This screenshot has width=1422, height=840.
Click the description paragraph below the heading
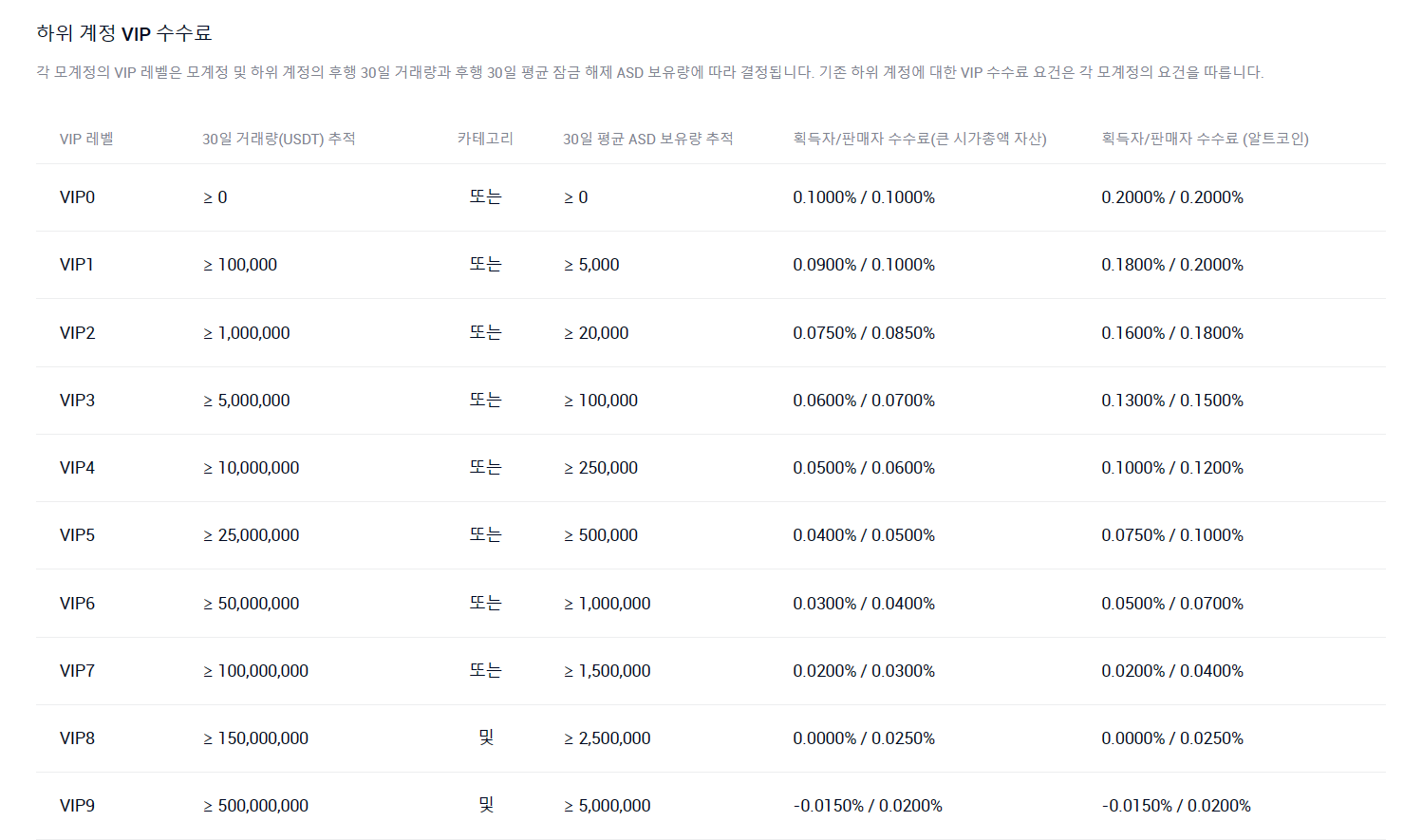pos(650,72)
